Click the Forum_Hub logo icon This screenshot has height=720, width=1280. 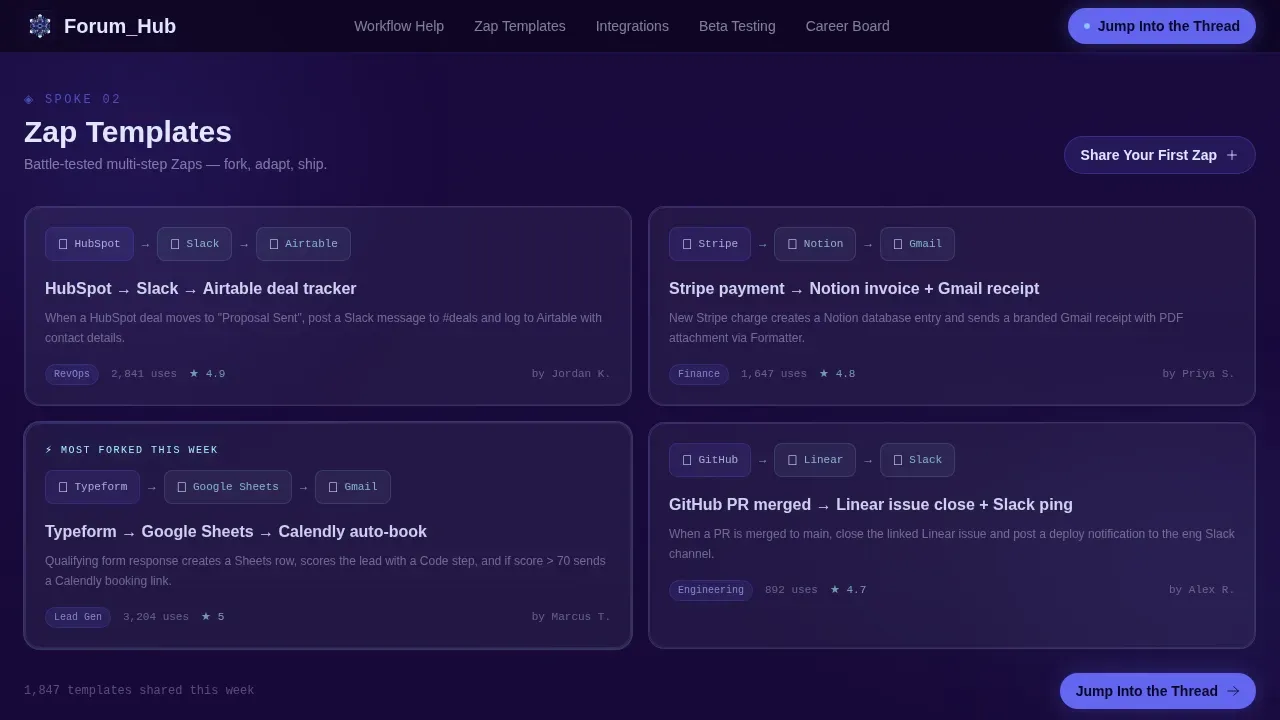(40, 26)
